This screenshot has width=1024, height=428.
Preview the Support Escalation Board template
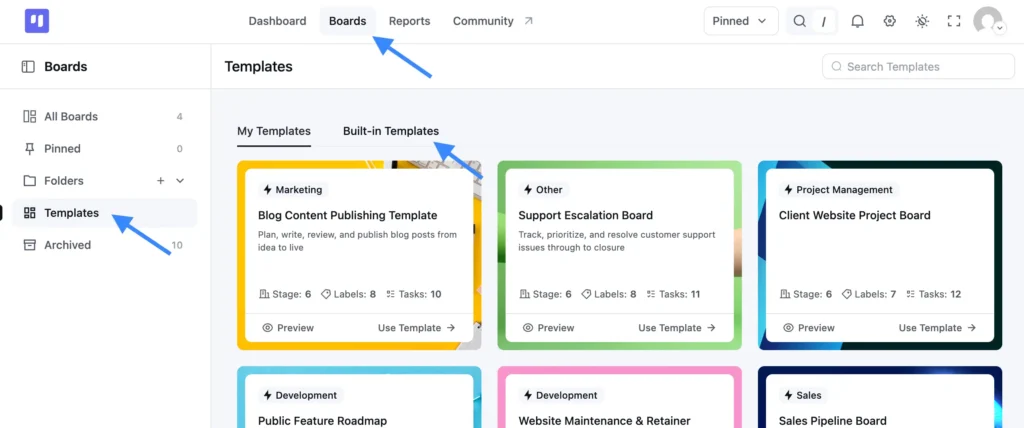coord(549,328)
